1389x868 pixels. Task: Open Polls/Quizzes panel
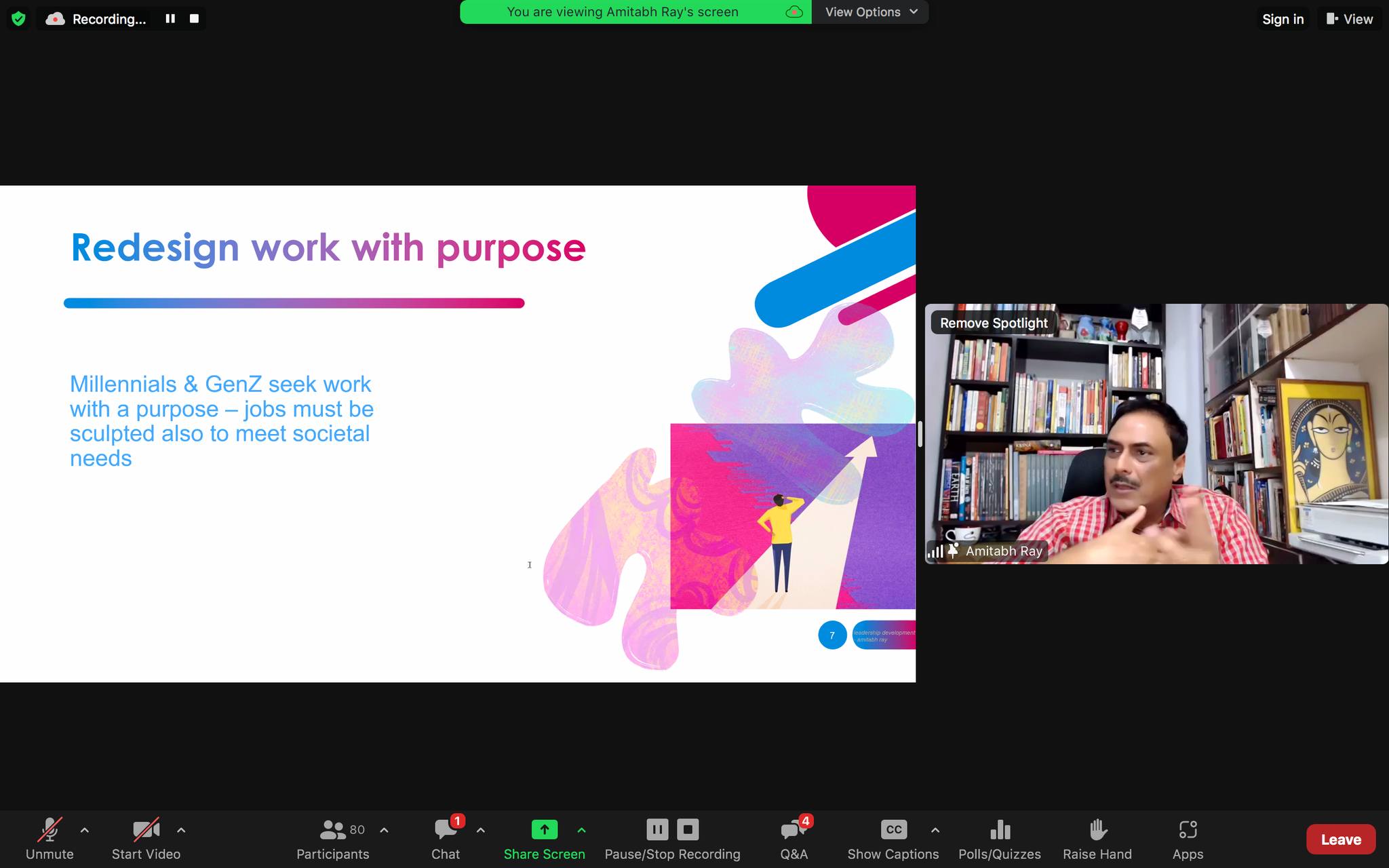tap(1000, 838)
